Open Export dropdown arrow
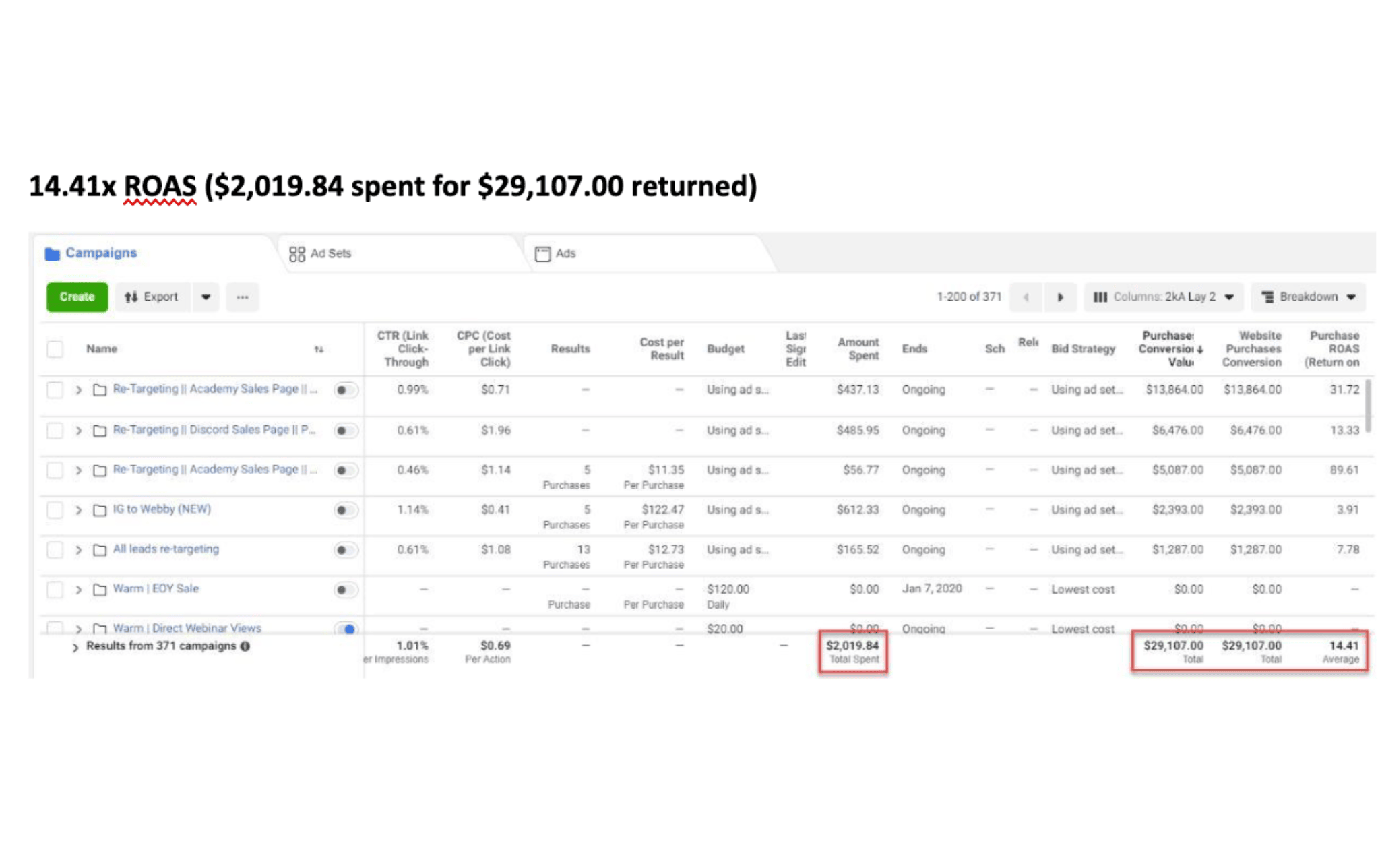The image size is (1380, 868). click(206, 297)
